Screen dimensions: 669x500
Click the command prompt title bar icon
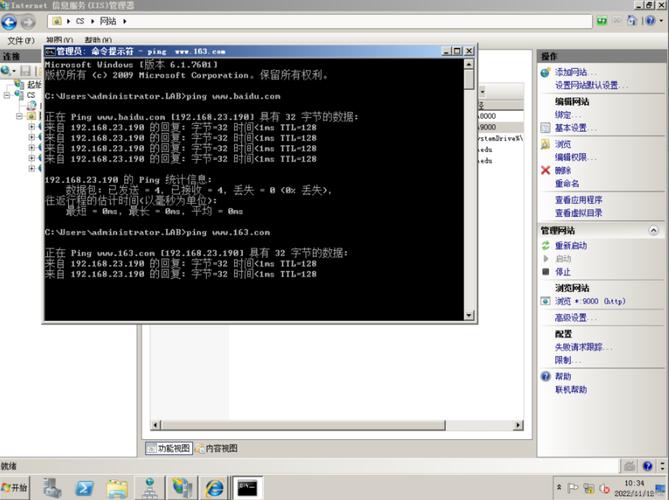point(50,52)
